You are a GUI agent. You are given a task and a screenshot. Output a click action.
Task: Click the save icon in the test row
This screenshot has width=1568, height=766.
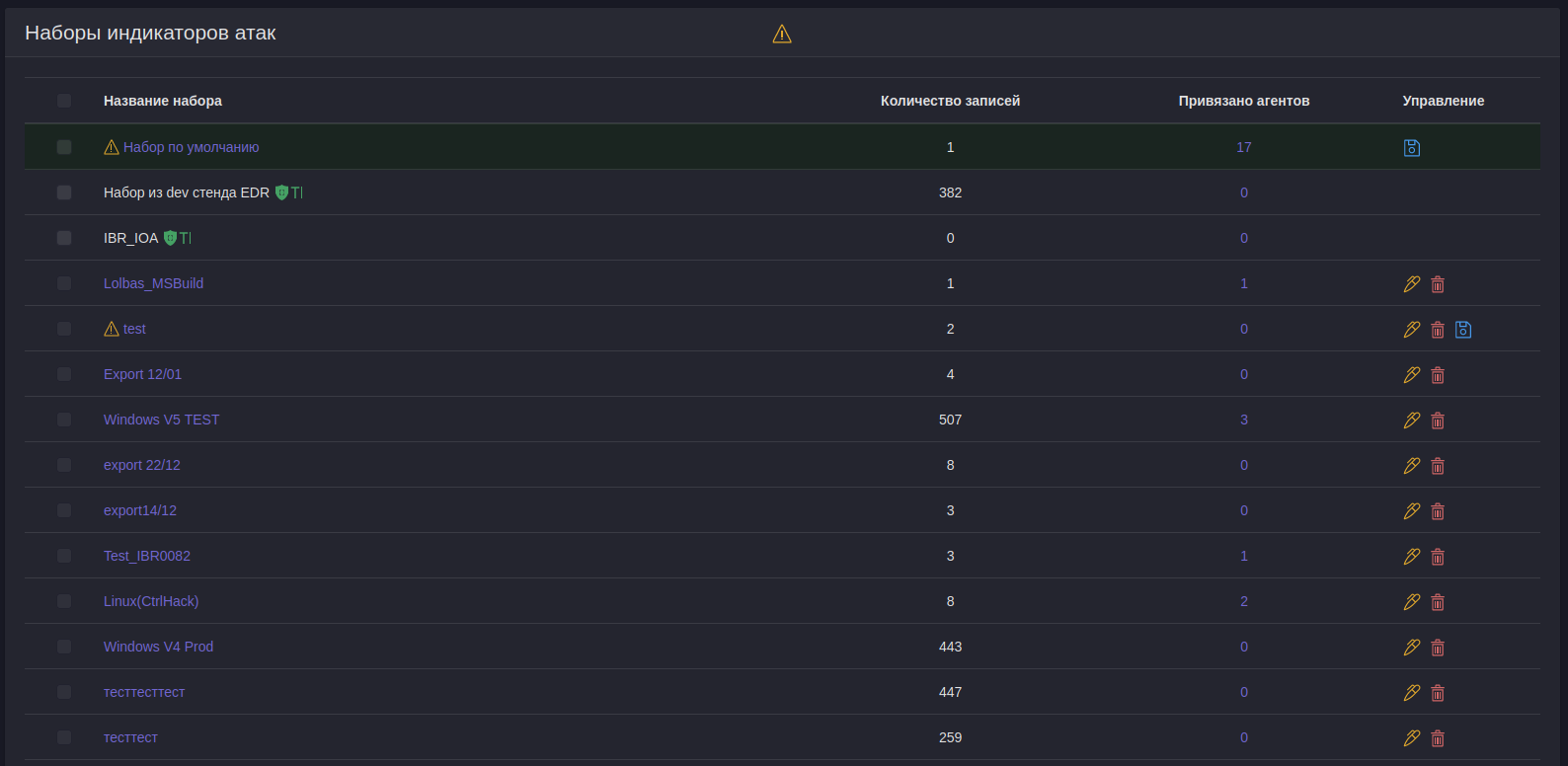pyautogui.click(x=1463, y=330)
